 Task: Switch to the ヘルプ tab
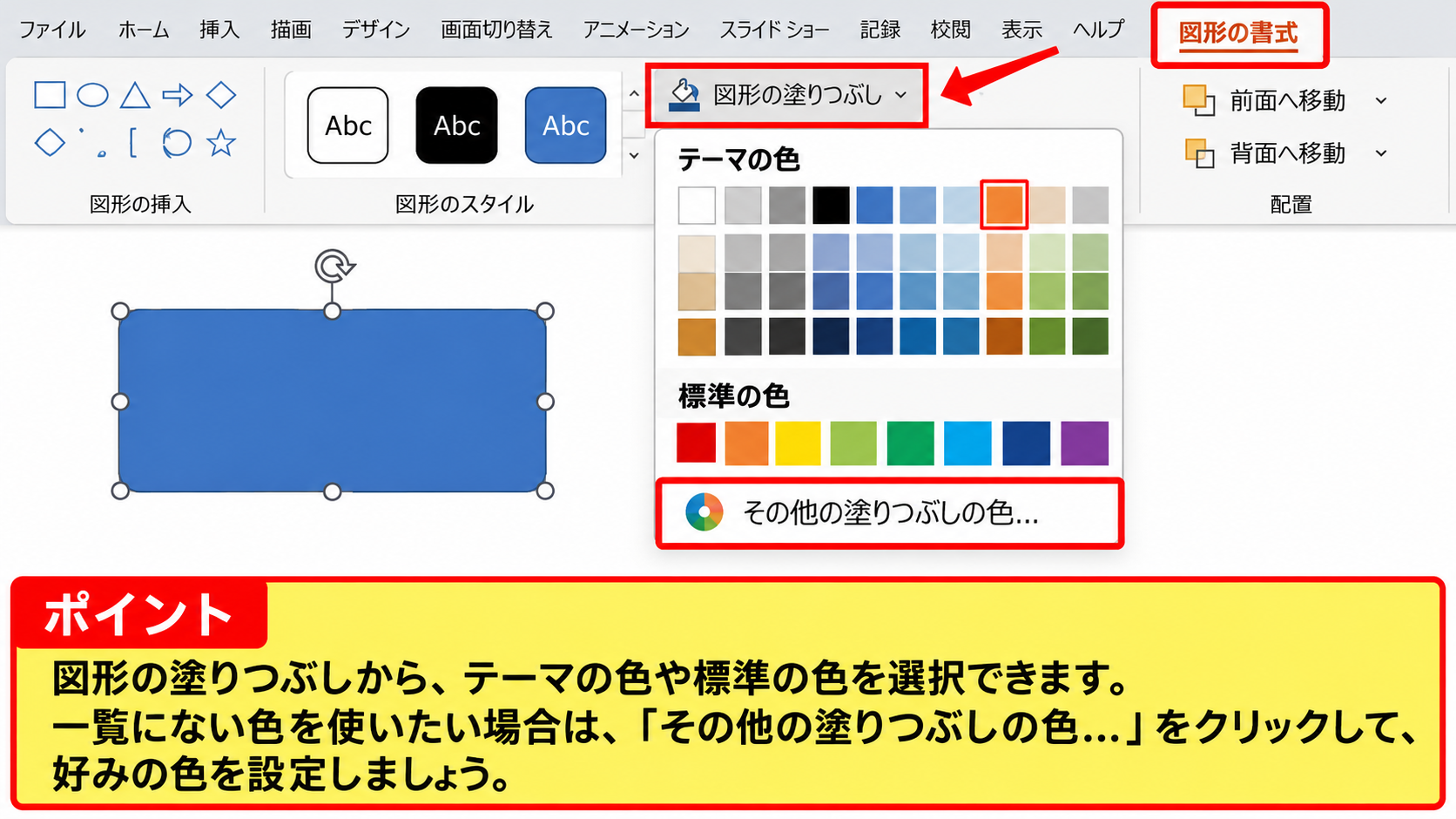1098,30
